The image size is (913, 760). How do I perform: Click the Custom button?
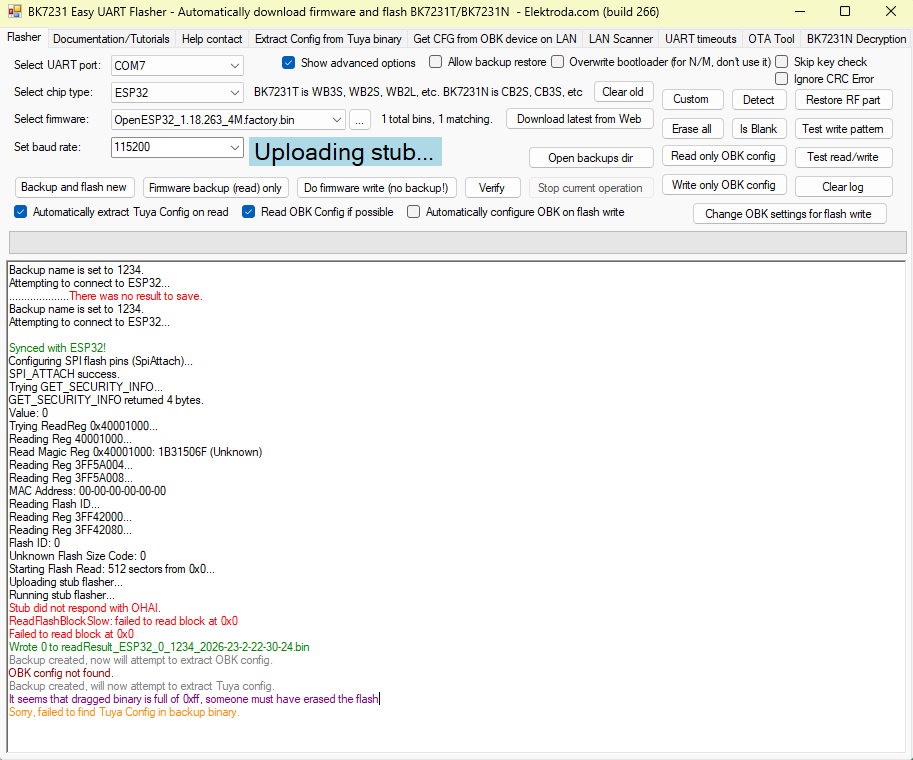click(691, 99)
